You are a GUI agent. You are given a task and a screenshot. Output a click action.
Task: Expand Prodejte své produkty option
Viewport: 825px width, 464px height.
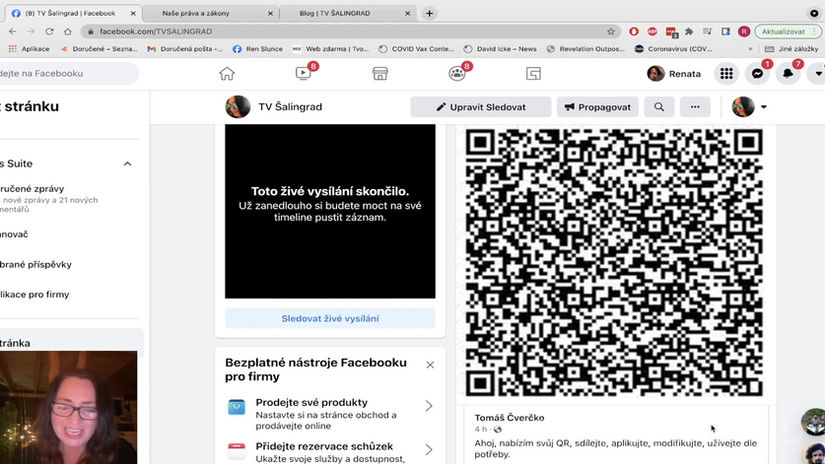click(429, 406)
